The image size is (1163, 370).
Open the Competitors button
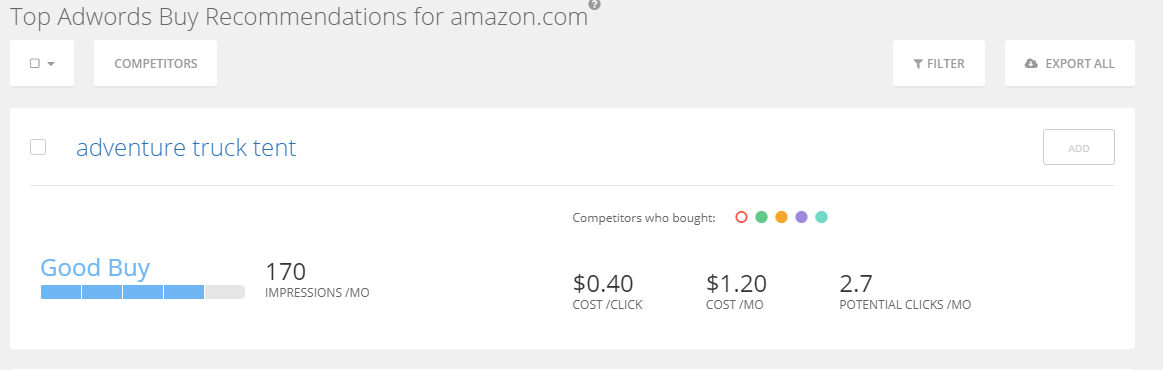point(156,63)
